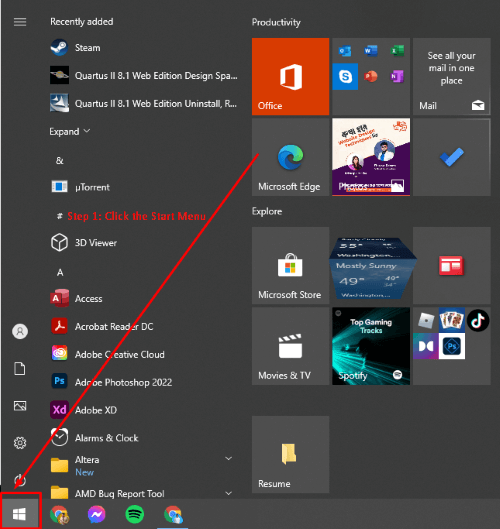Open the Spotify Top Gaming Tracks tile
This screenshot has width=500, height=529.
pos(371,346)
